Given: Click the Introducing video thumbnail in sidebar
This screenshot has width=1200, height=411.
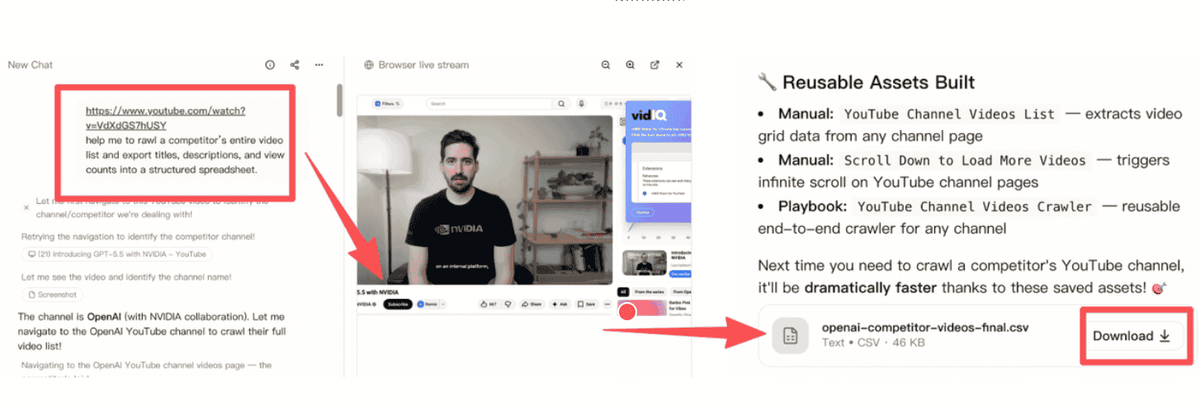Looking at the screenshot, I should pos(644,263).
